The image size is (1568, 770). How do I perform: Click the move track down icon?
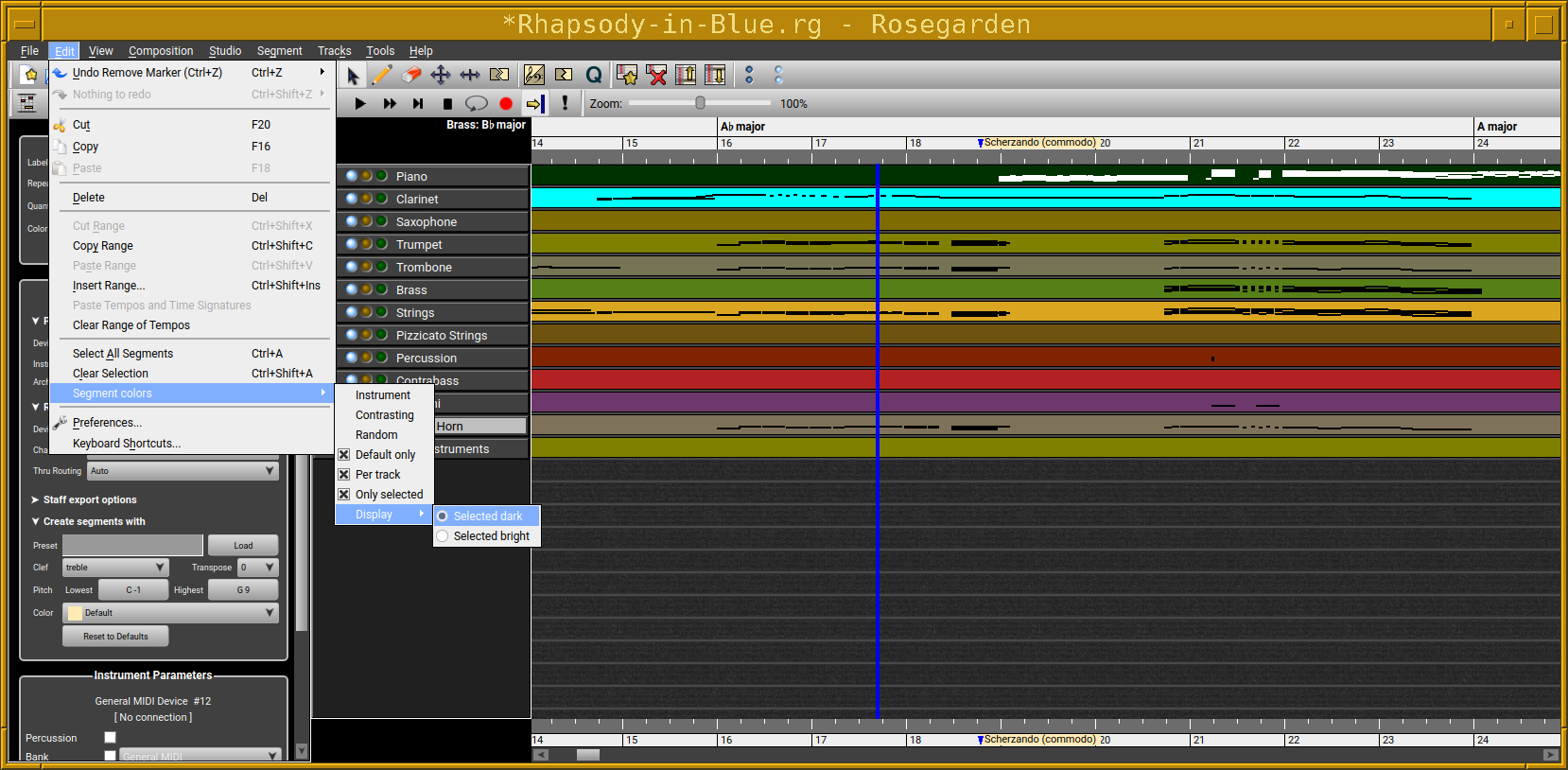[715, 75]
